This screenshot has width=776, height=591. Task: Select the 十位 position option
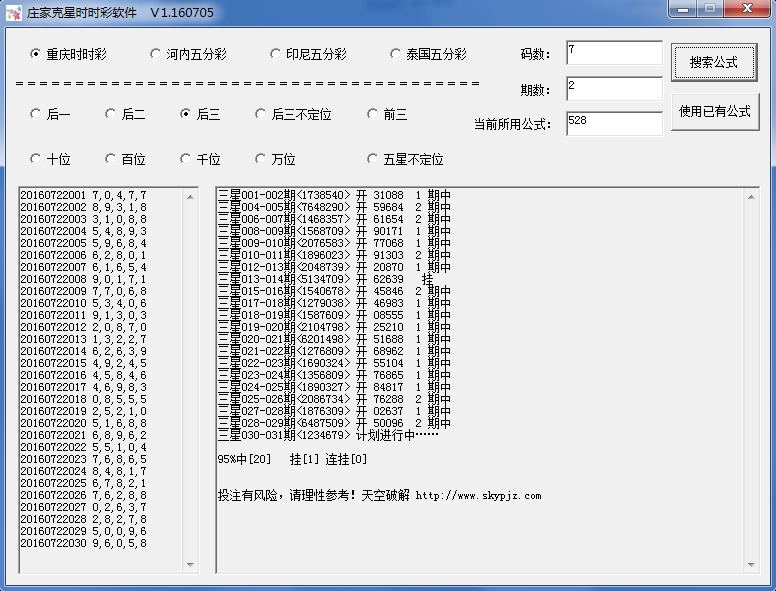pyautogui.click(x=36, y=159)
